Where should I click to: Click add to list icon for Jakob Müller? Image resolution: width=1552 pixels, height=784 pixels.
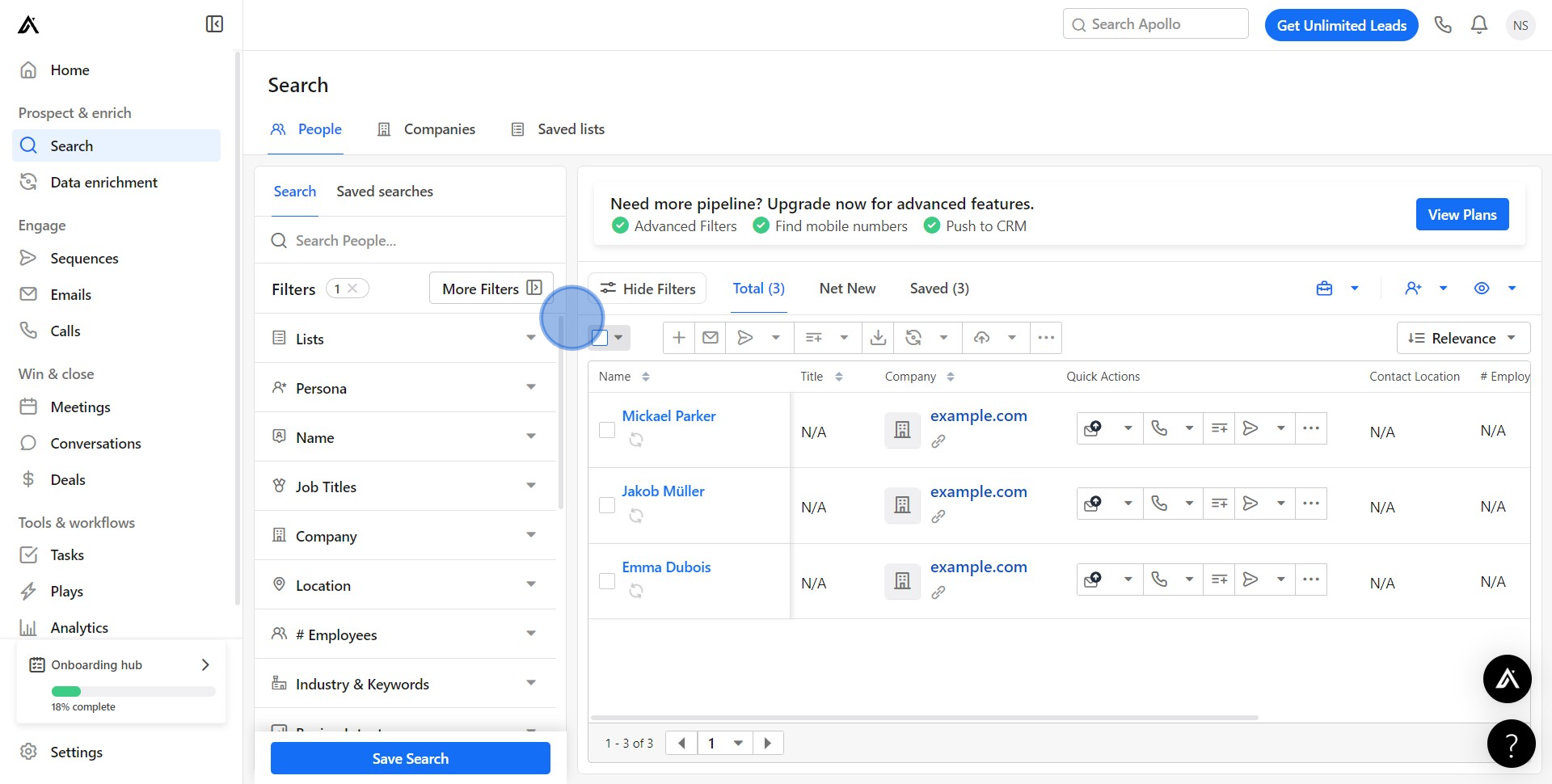1220,504
